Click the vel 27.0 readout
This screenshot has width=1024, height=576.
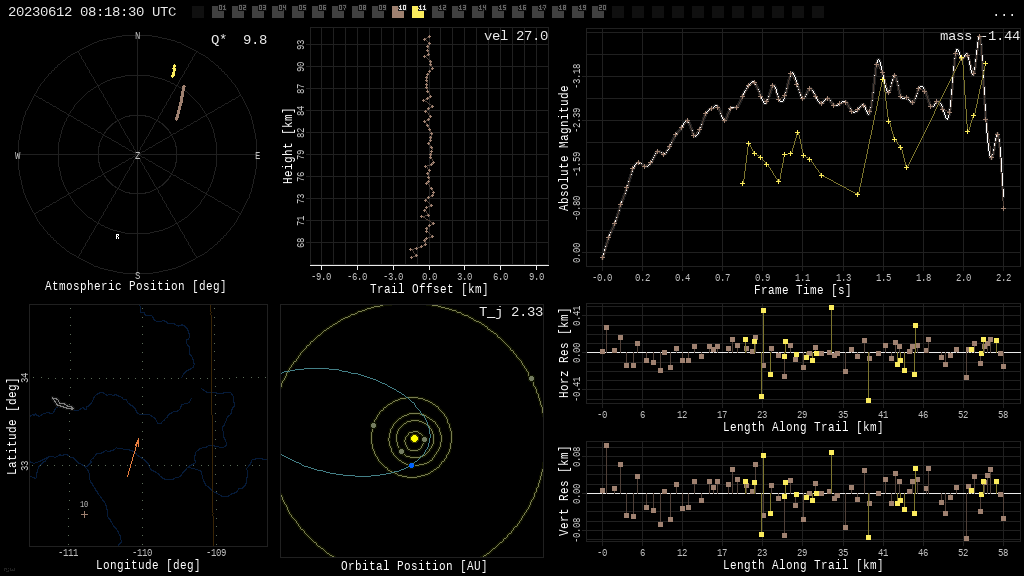point(516,36)
